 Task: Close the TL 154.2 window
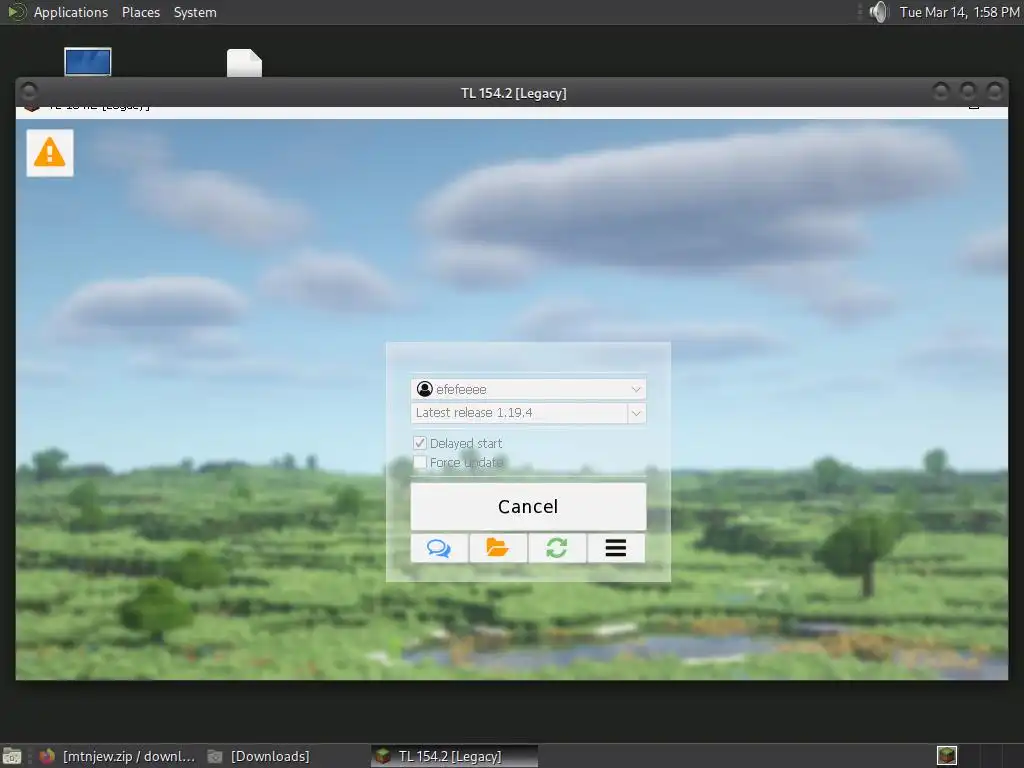994,91
